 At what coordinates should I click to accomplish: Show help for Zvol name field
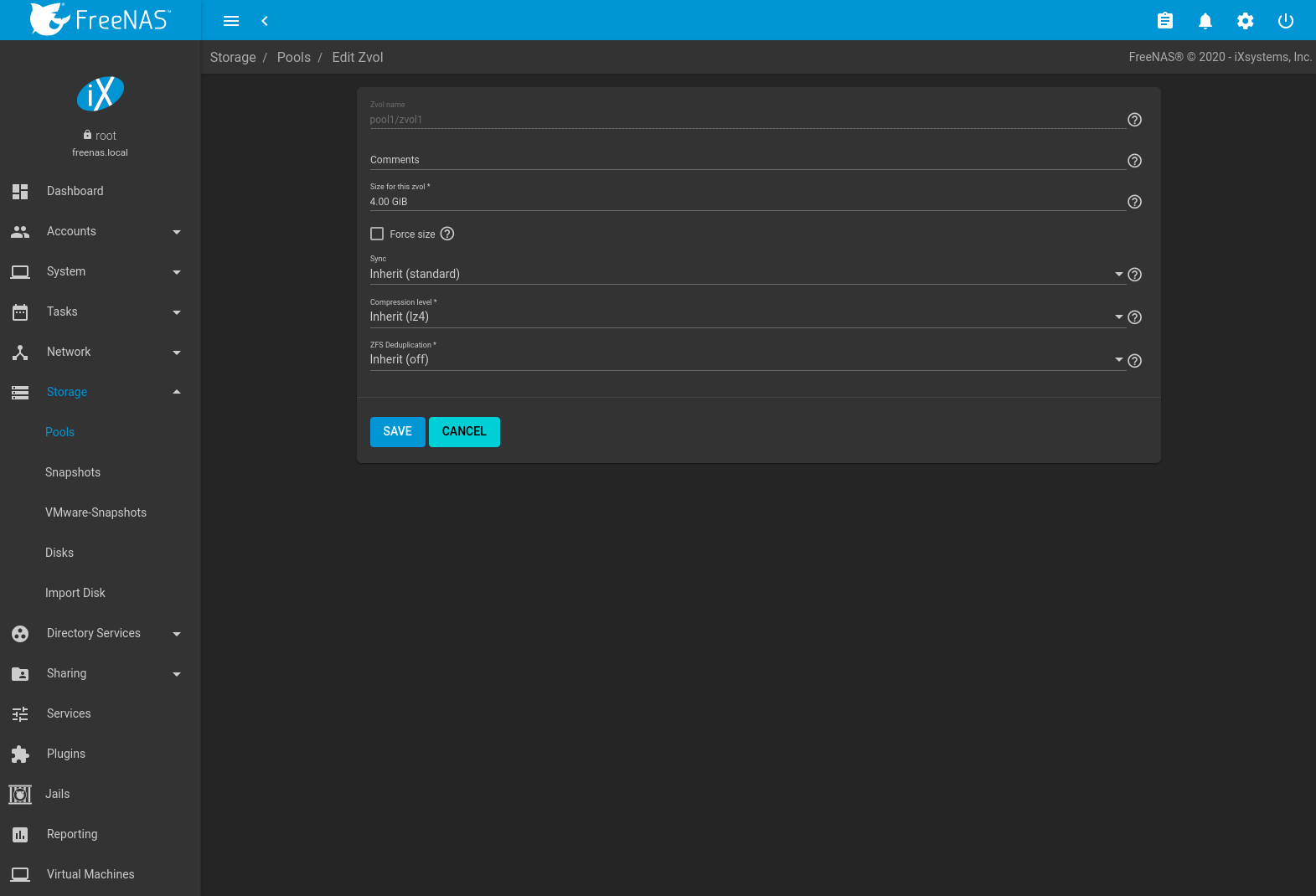coord(1134,120)
